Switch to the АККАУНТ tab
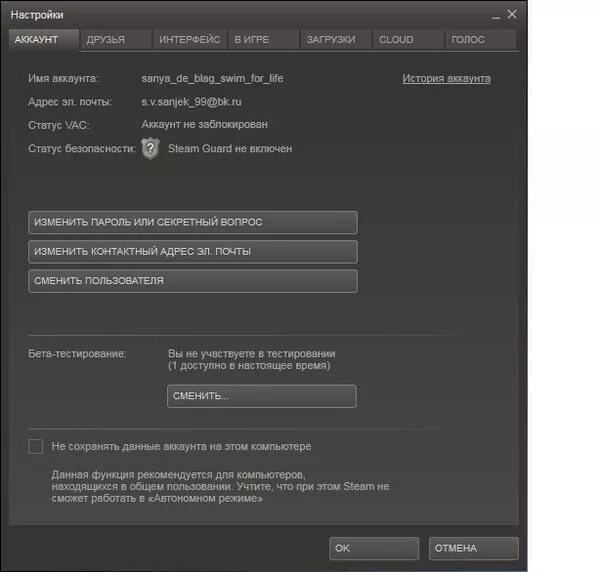This screenshot has width=600, height=572. pyautogui.click(x=44, y=40)
